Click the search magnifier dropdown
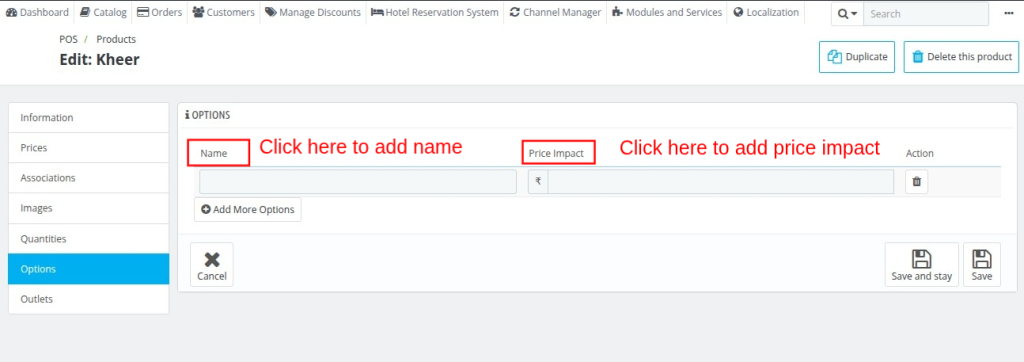Viewport: 1024px width, 362px height. [847, 14]
